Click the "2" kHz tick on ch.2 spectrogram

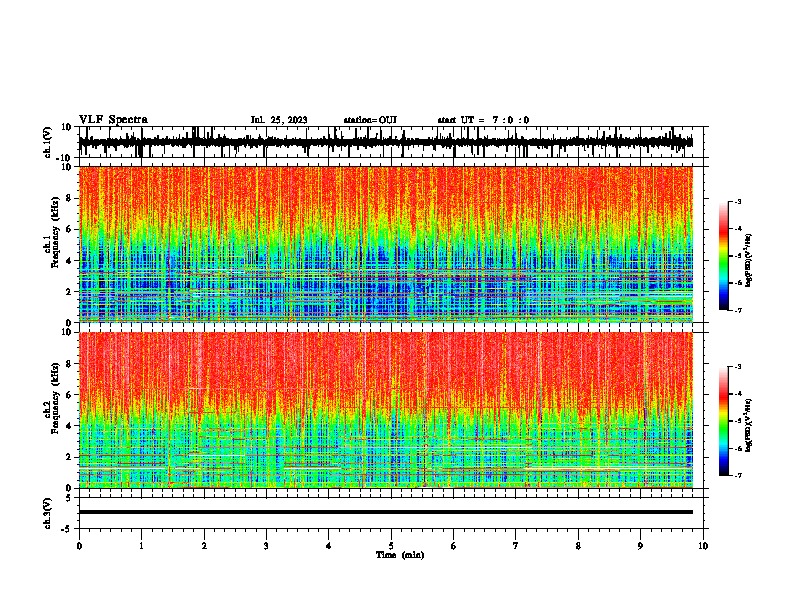pyautogui.click(x=70, y=457)
